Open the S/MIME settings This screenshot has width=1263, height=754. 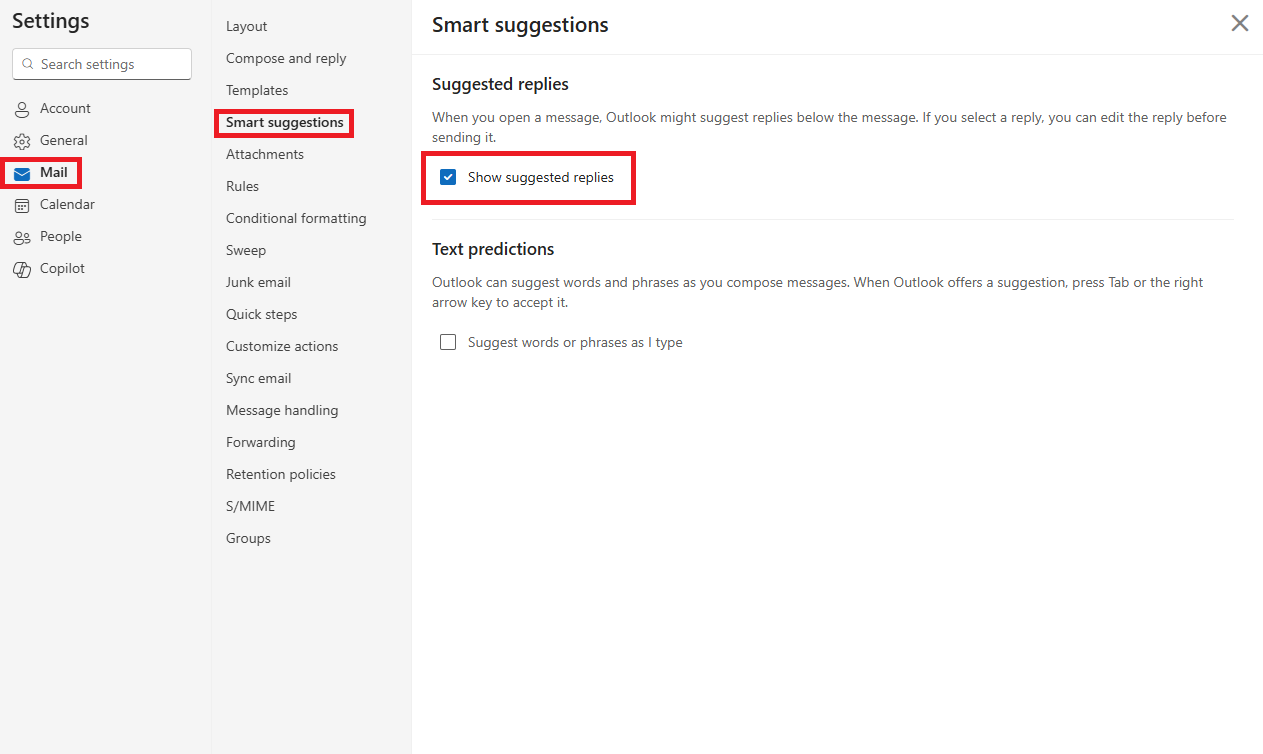click(250, 506)
